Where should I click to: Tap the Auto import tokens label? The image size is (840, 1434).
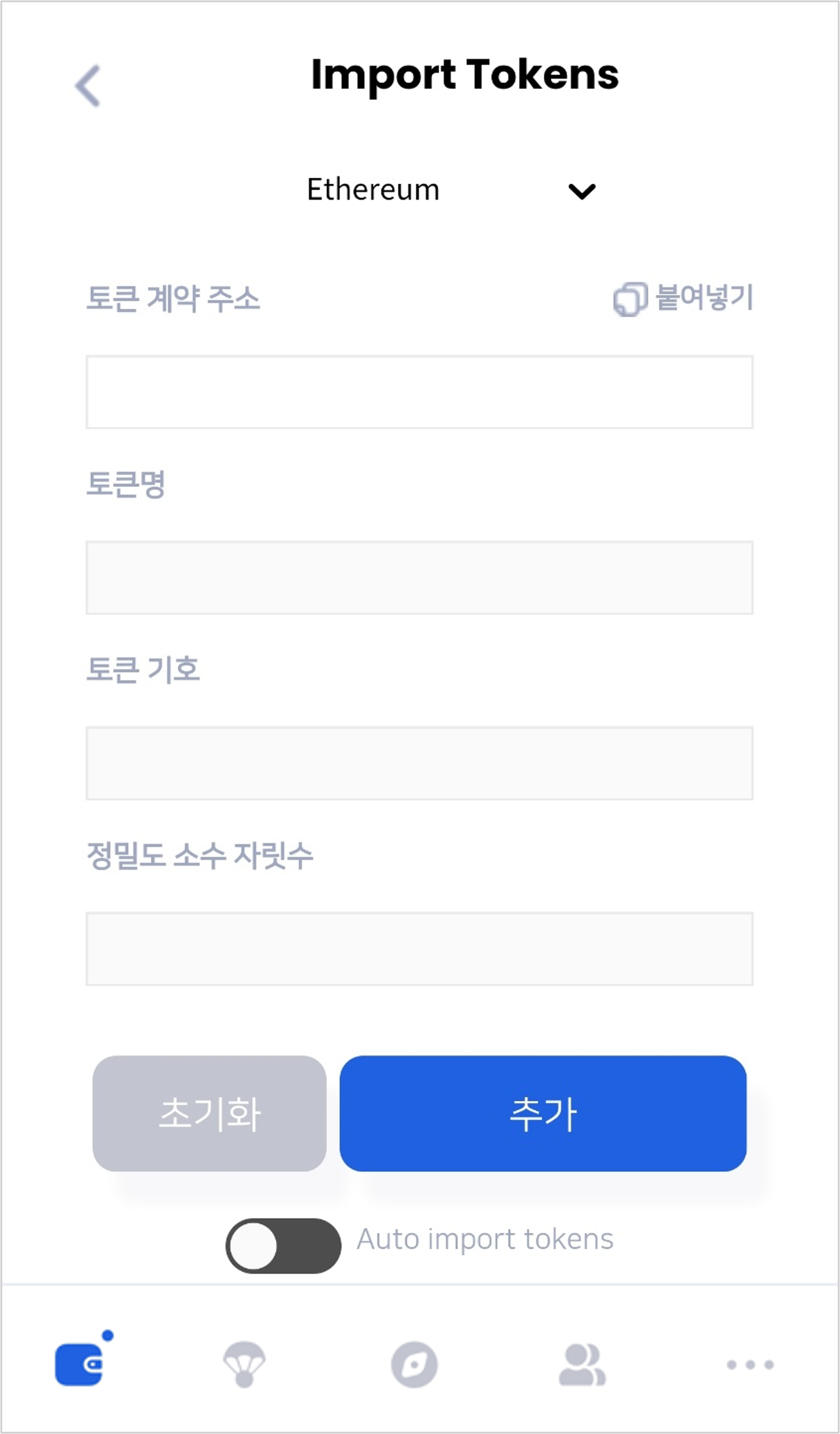tap(485, 1239)
